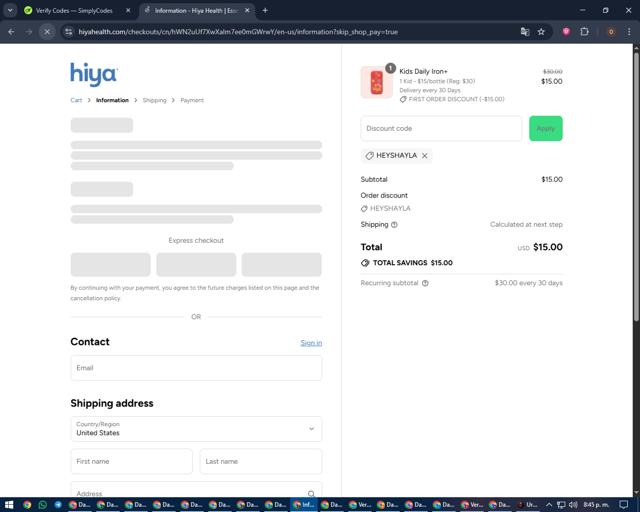The height and width of the screenshot is (512, 640).
Task: Close the Verify Codes tab
Action: pos(128,11)
